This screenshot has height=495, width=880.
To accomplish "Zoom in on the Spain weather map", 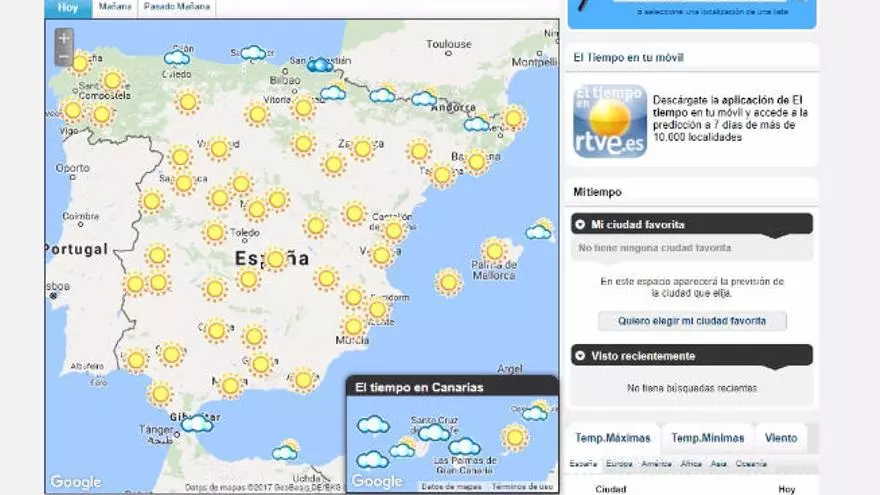I will [64, 39].
